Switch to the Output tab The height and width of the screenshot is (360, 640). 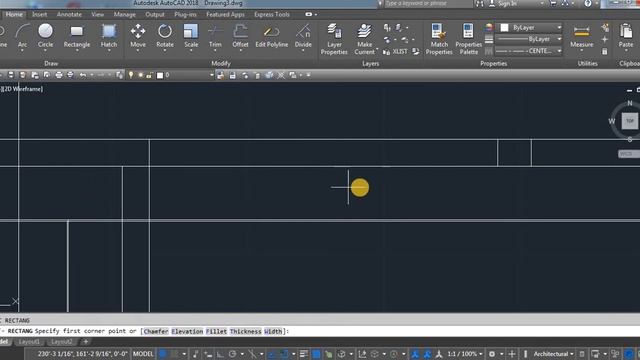[x=155, y=14]
